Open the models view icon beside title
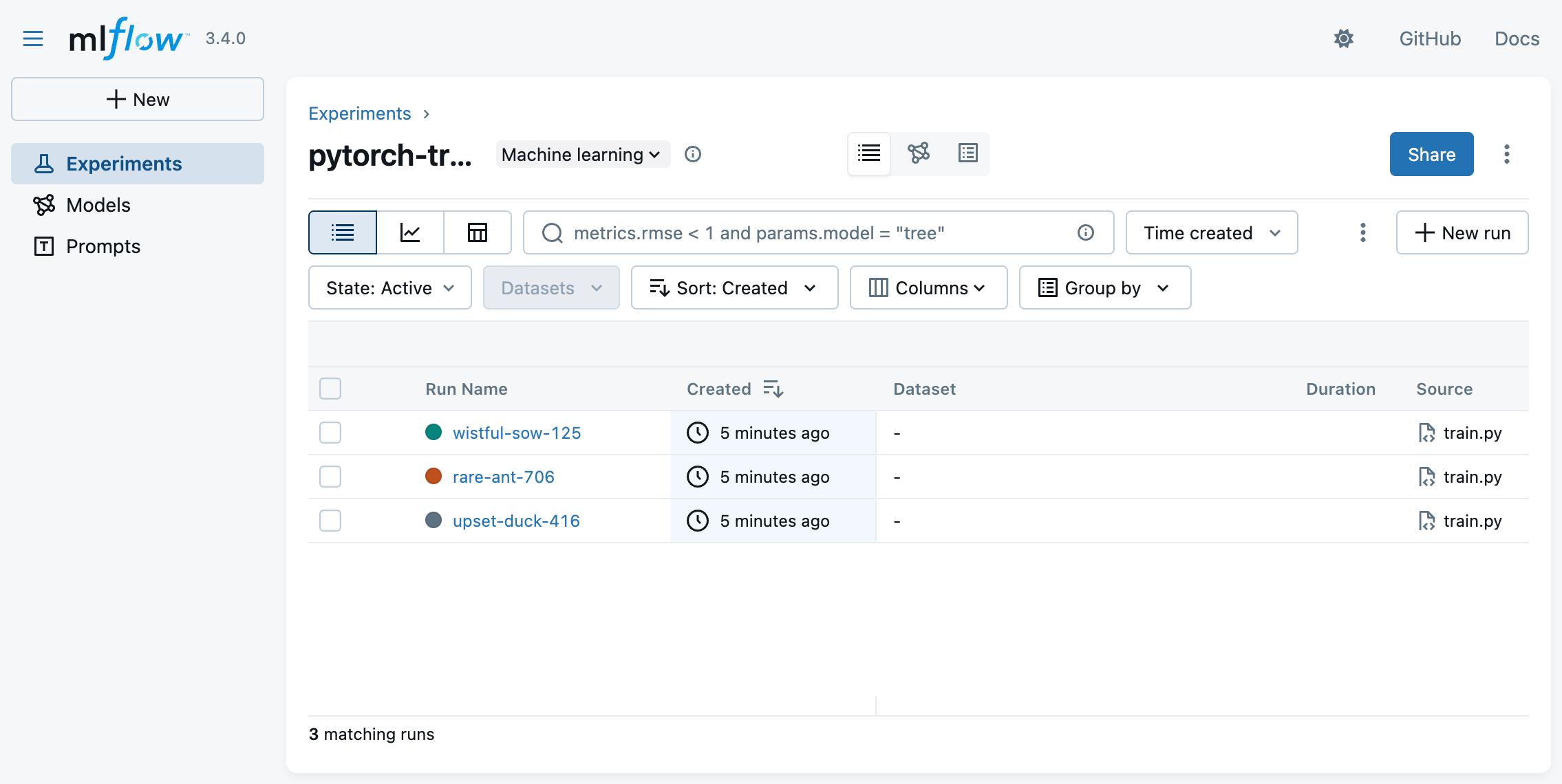Viewport: 1562px width, 784px height. point(919,153)
